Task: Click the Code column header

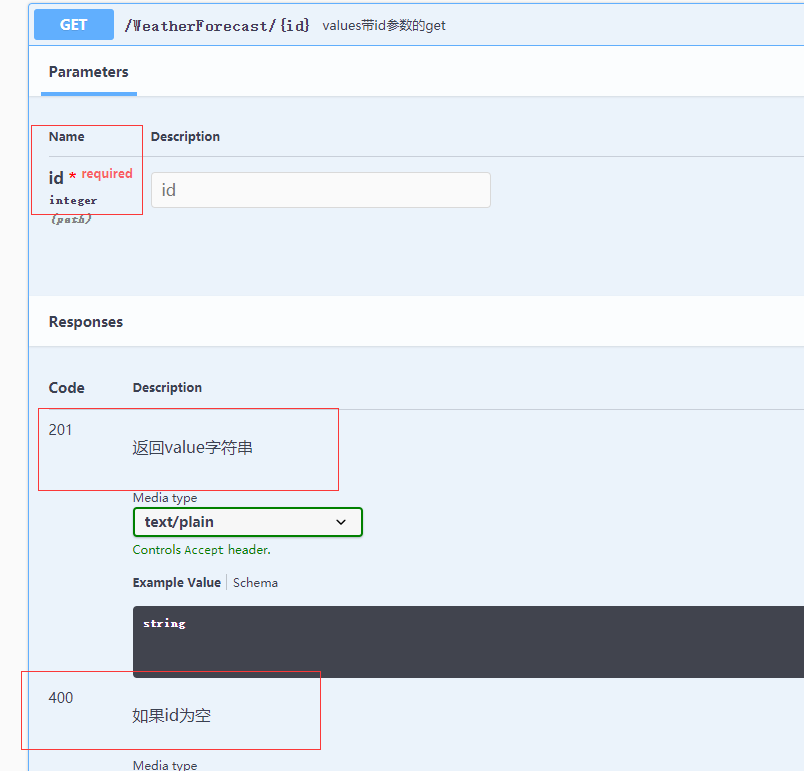Action: click(x=67, y=388)
